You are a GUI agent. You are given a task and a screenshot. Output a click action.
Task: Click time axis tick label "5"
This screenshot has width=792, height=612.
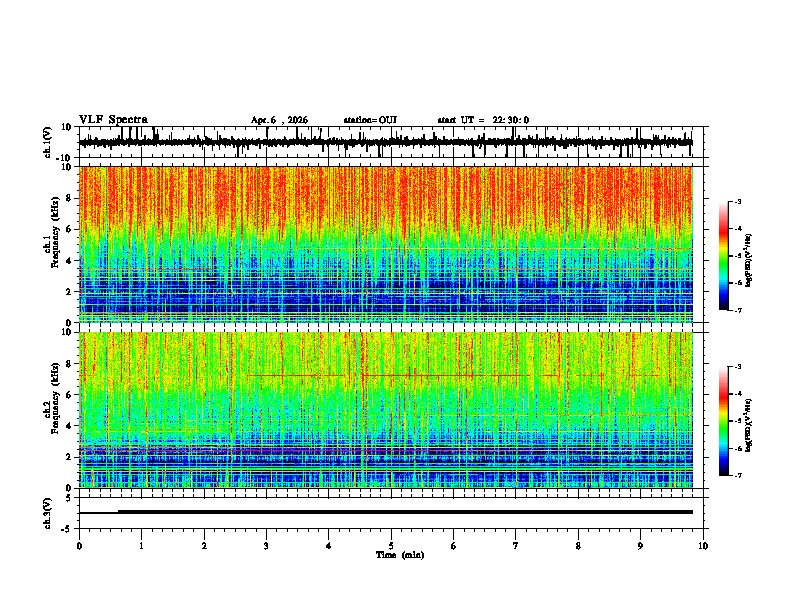click(391, 546)
